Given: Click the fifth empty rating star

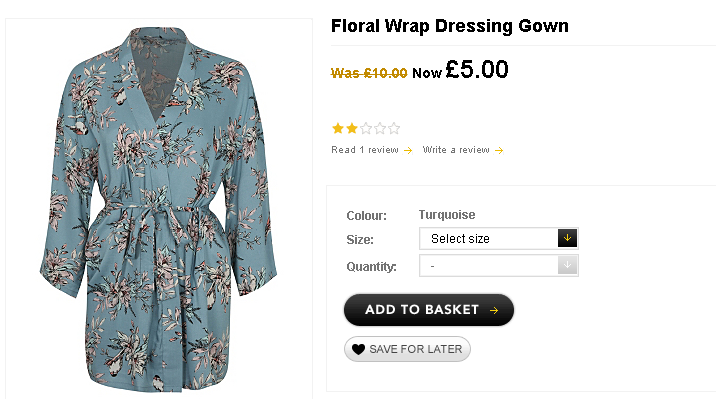Looking at the screenshot, I should [394, 128].
